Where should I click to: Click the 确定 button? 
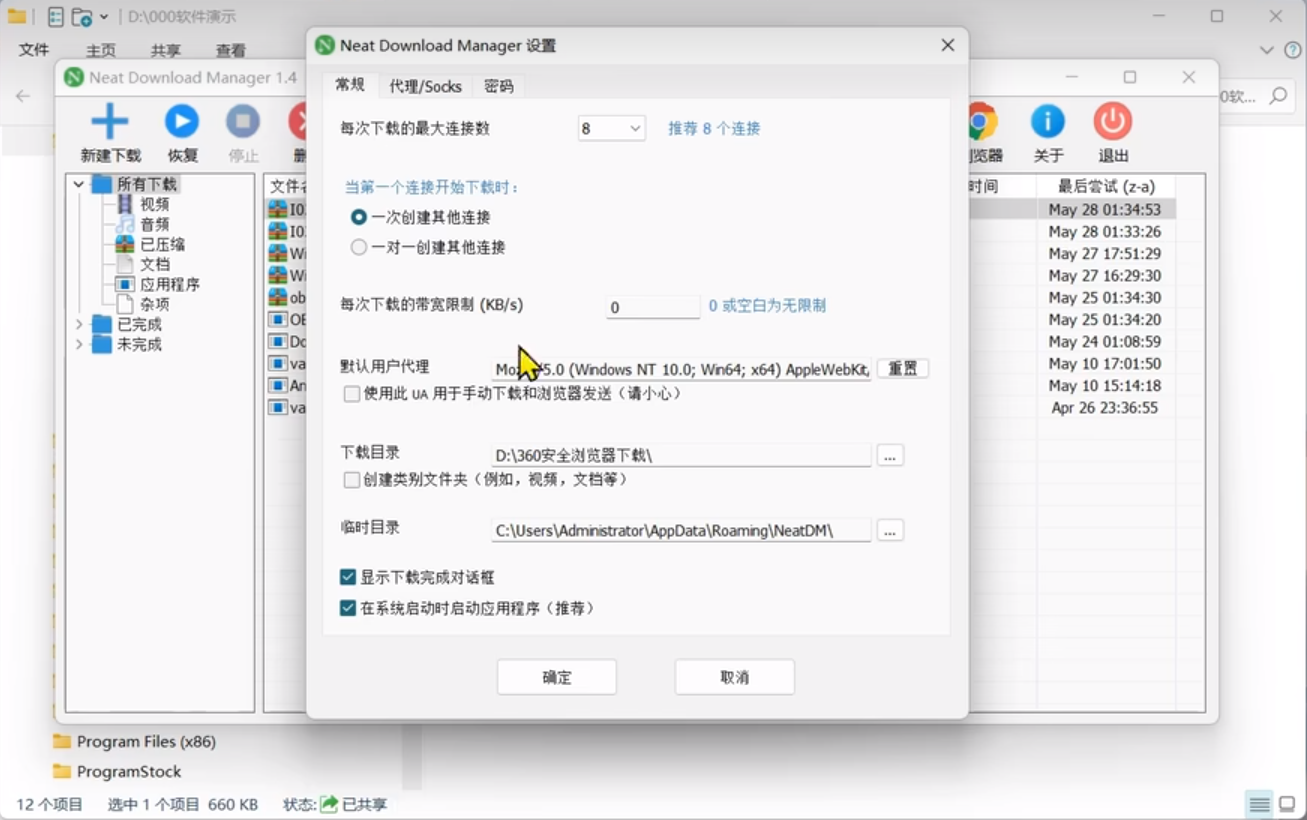point(557,677)
